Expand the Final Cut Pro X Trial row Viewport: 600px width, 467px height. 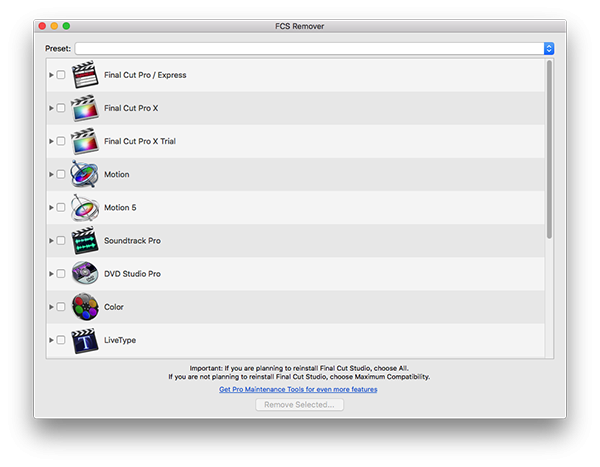tap(51, 141)
